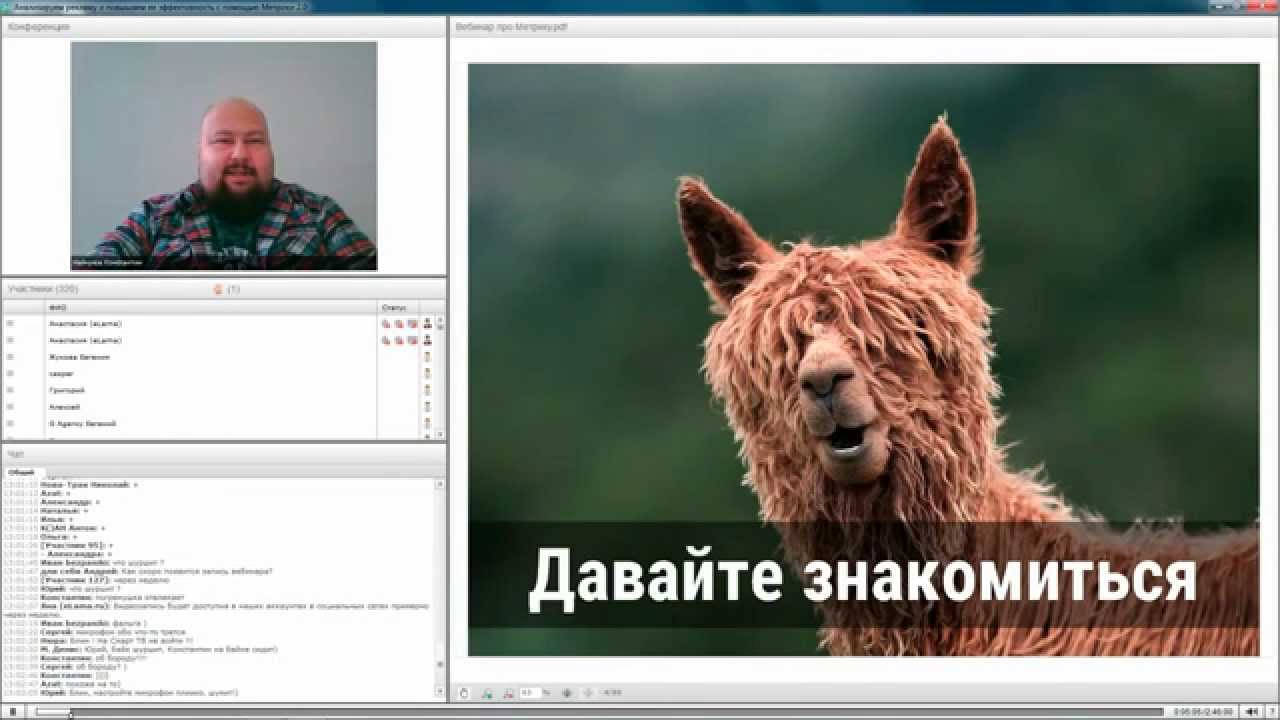Toggle the marker beside participant Алексей
Viewport: 1280px width, 720px height.
click(10, 407)
